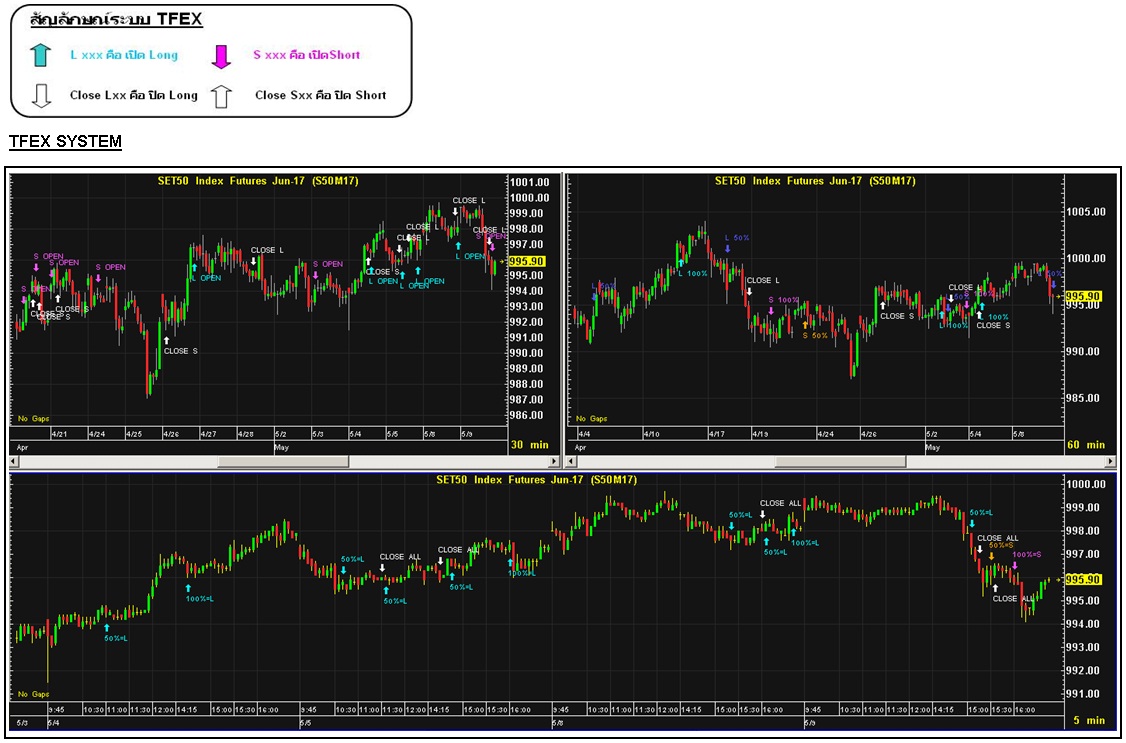The image size is (1126, 743).
Task: Click the CLOSE S arrow below 4/26 low on 30 min chart
Action: (x=168, y=341)
